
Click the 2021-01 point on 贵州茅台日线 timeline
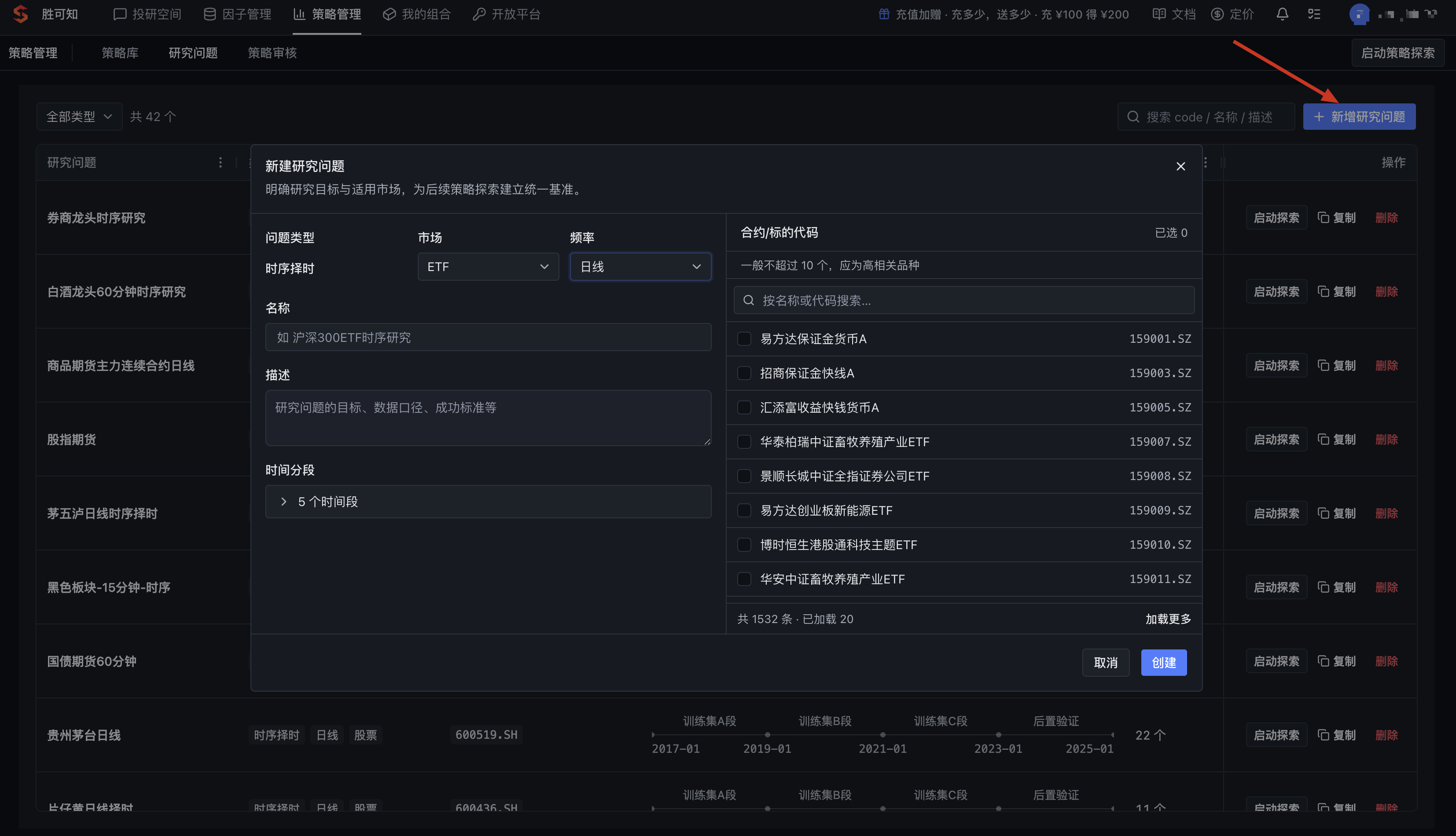883,735
